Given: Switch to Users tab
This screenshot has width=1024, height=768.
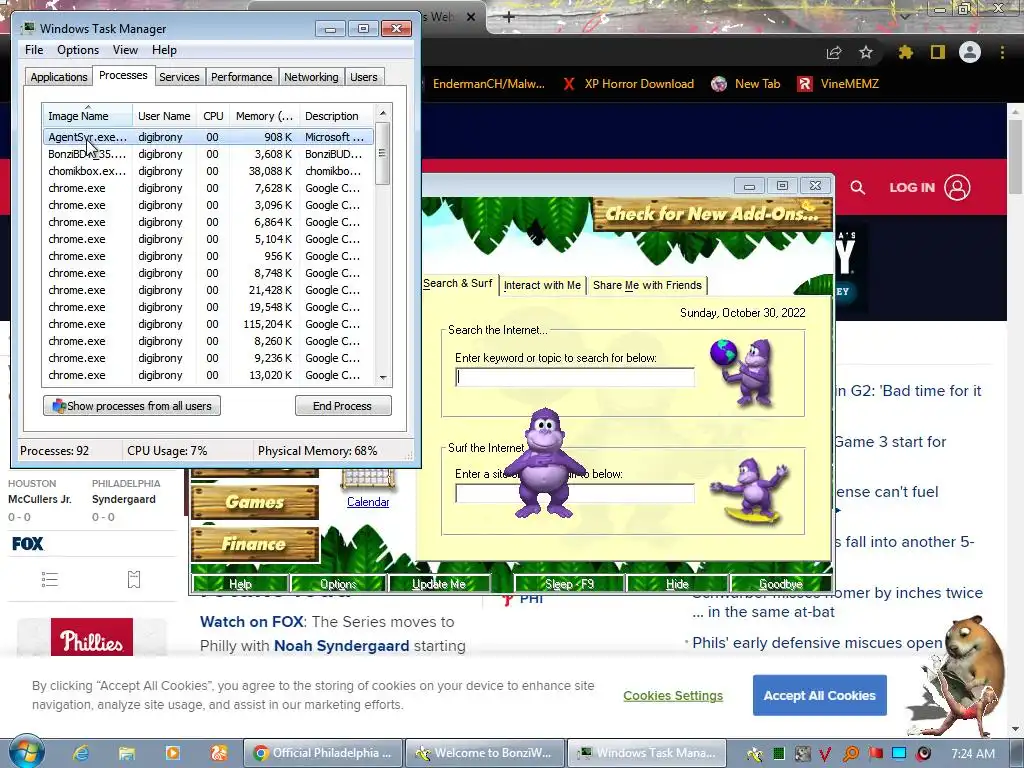Looking at the screenshot, I should point(364,77).
